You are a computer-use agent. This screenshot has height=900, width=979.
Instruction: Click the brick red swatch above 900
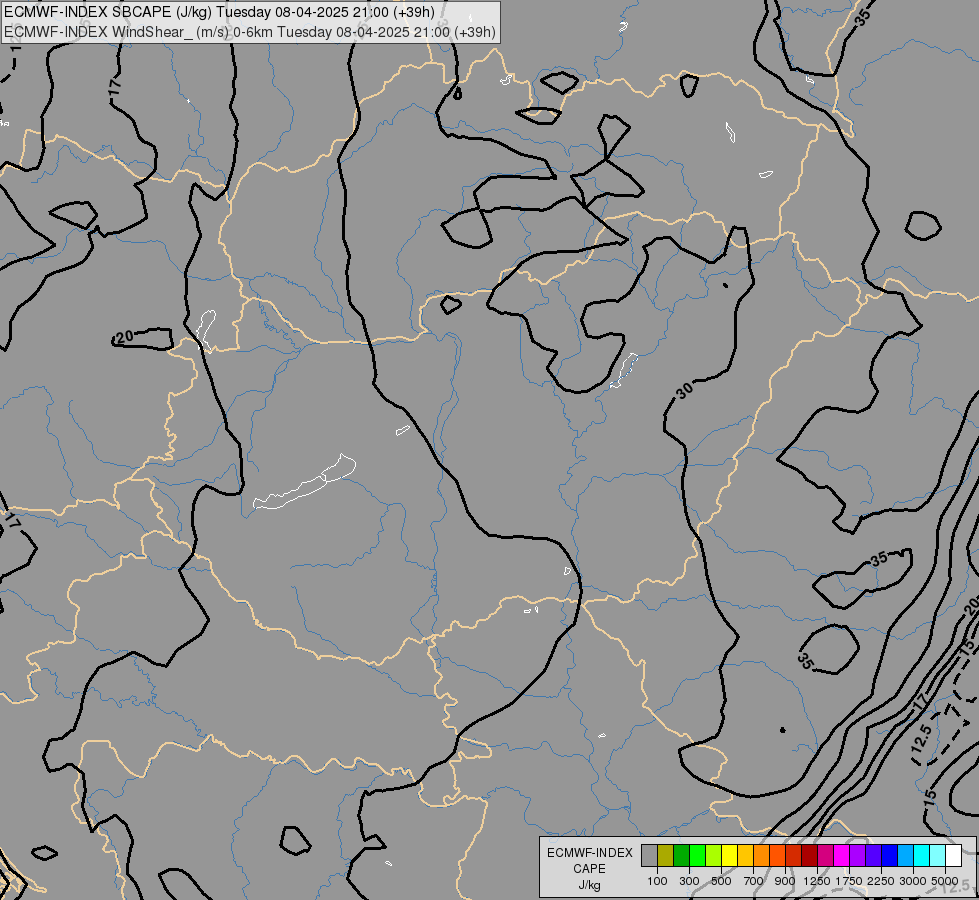(x=794, y=855)
